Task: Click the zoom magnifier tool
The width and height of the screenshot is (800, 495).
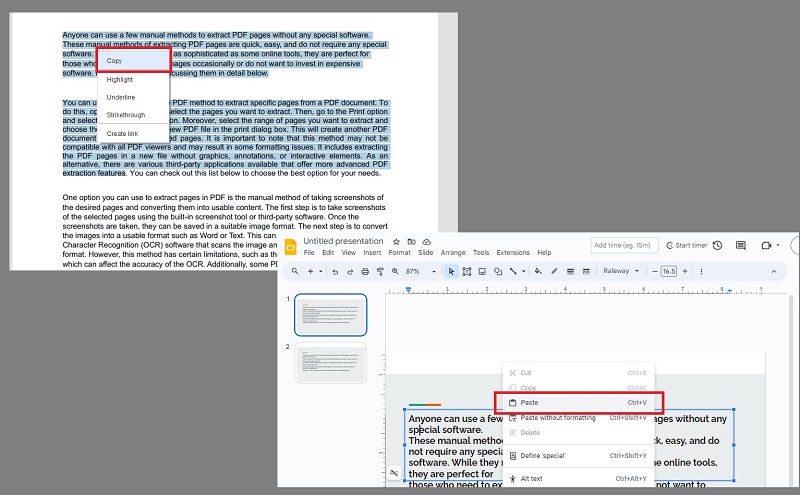Action: point(395,271)
